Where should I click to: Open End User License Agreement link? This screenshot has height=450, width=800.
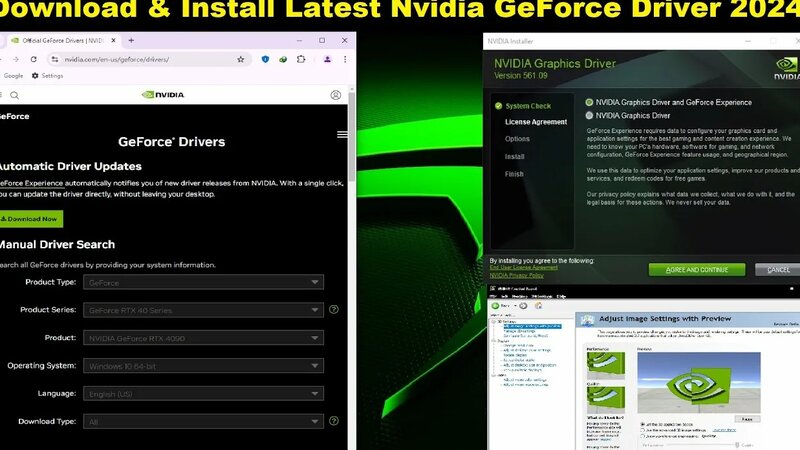pyautogui.click(x=523, y=267)
